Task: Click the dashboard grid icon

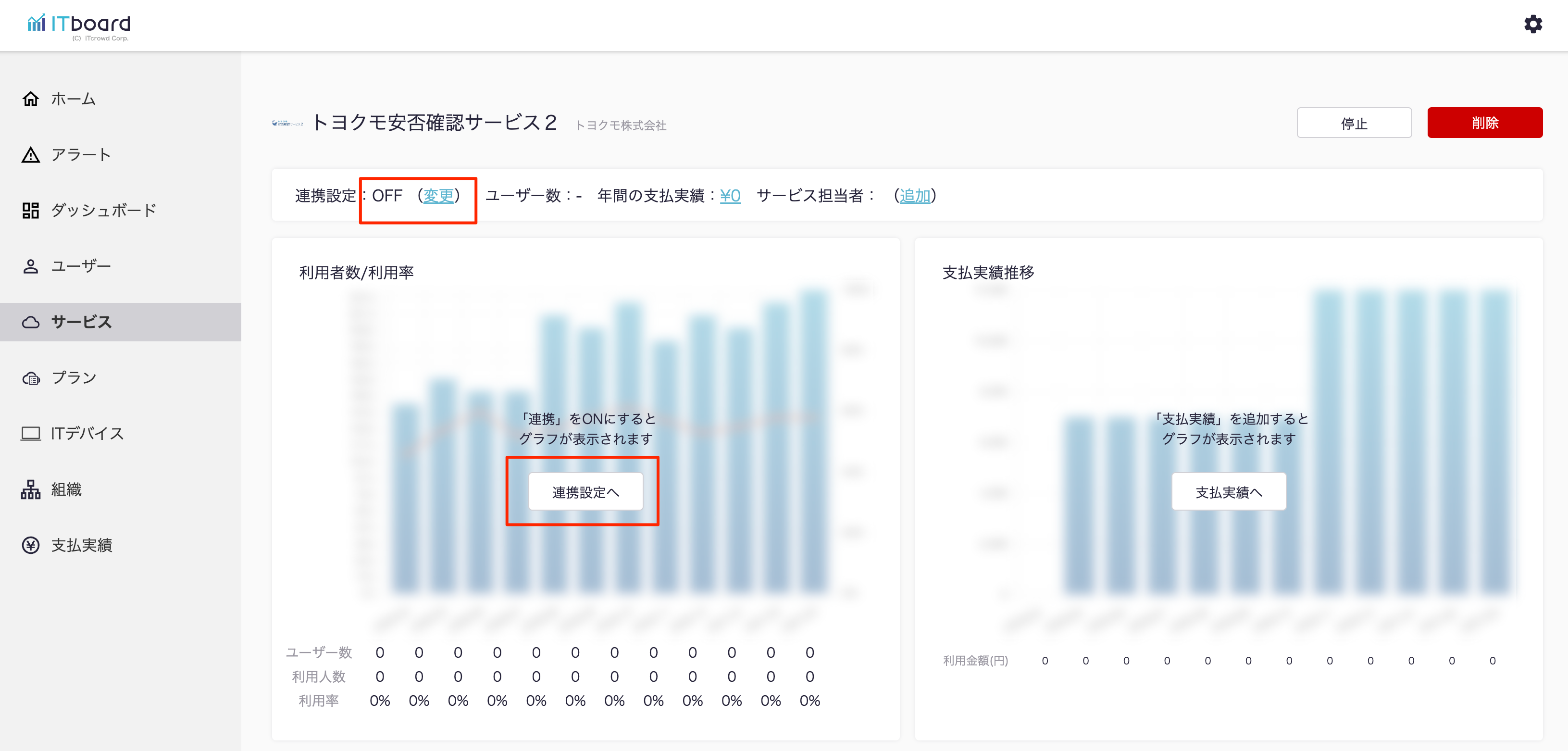Action: tap(30, 211)
